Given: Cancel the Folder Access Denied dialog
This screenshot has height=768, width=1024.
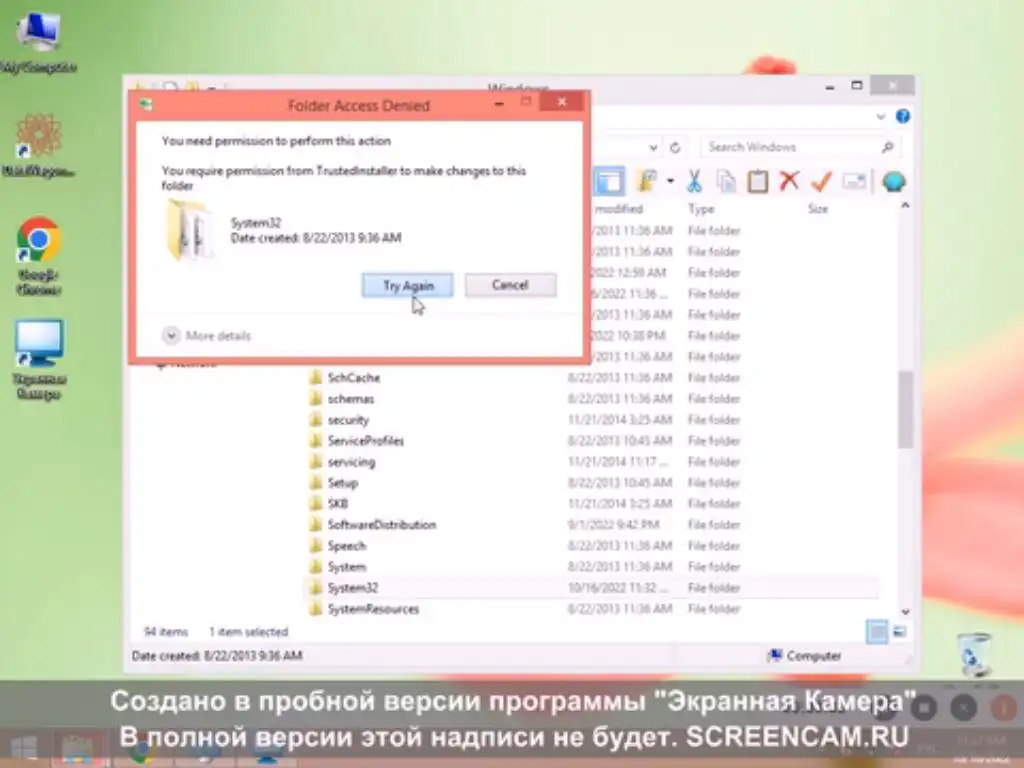Looking at the screenshot, I should click(x=510, y=285).
